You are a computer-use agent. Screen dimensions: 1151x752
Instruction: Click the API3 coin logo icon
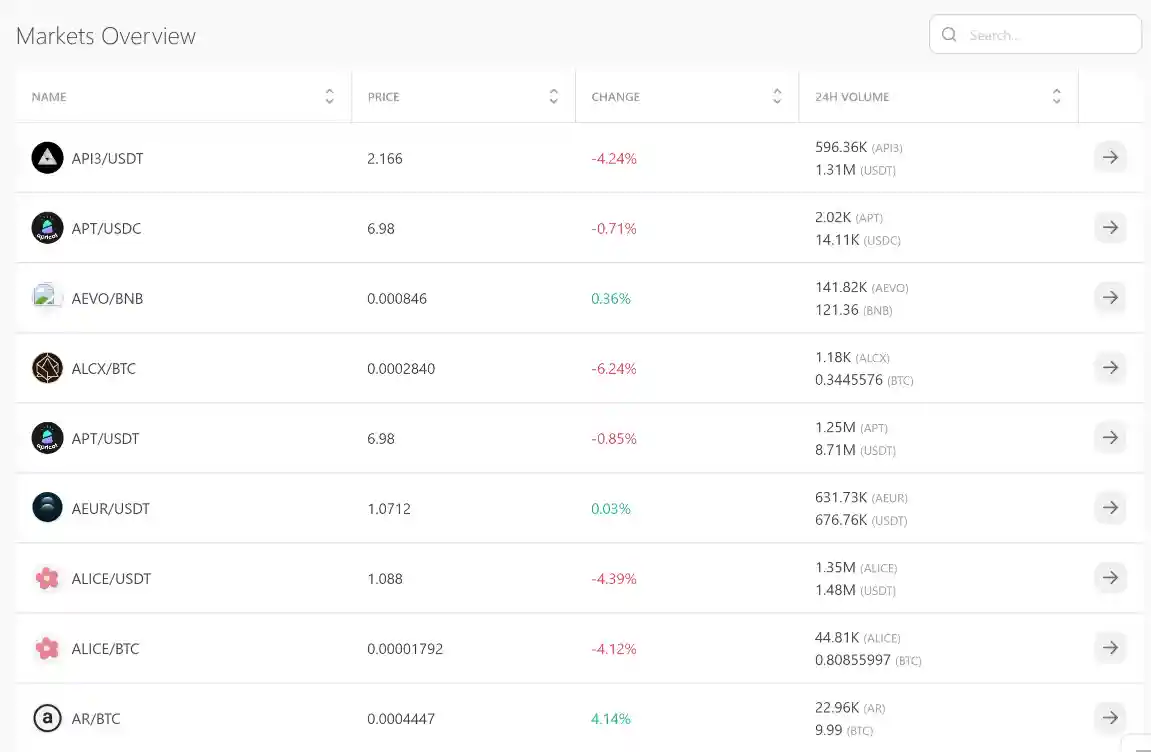47,158
